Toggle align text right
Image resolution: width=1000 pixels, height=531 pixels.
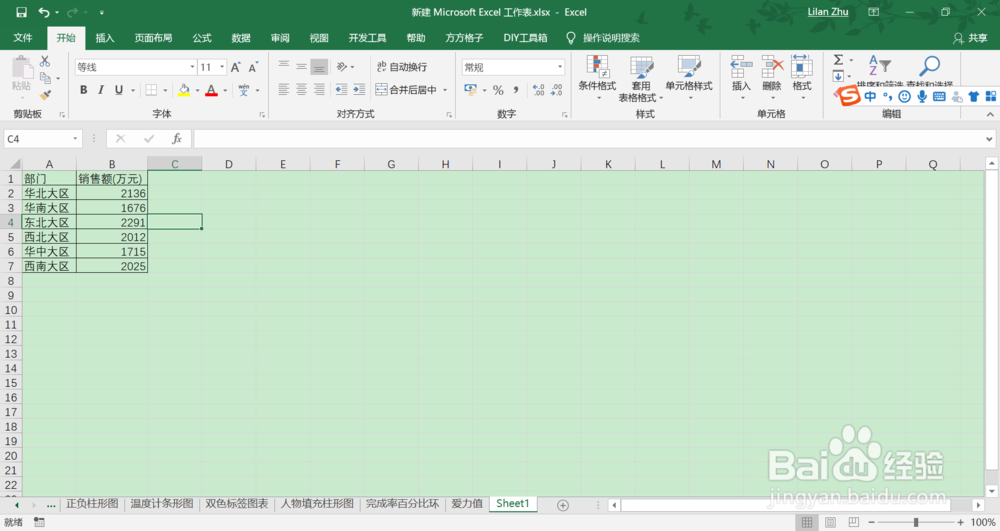[x=320, y=90]
